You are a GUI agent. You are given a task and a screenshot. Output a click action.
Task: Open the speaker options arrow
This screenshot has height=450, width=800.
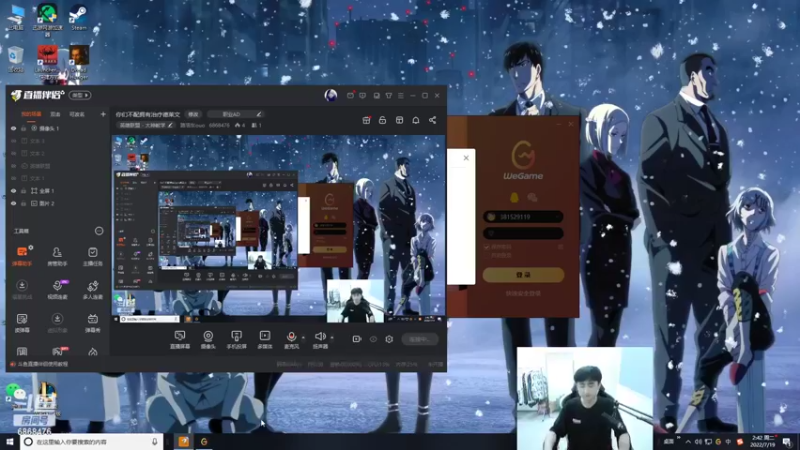click(x=332, y=337)
